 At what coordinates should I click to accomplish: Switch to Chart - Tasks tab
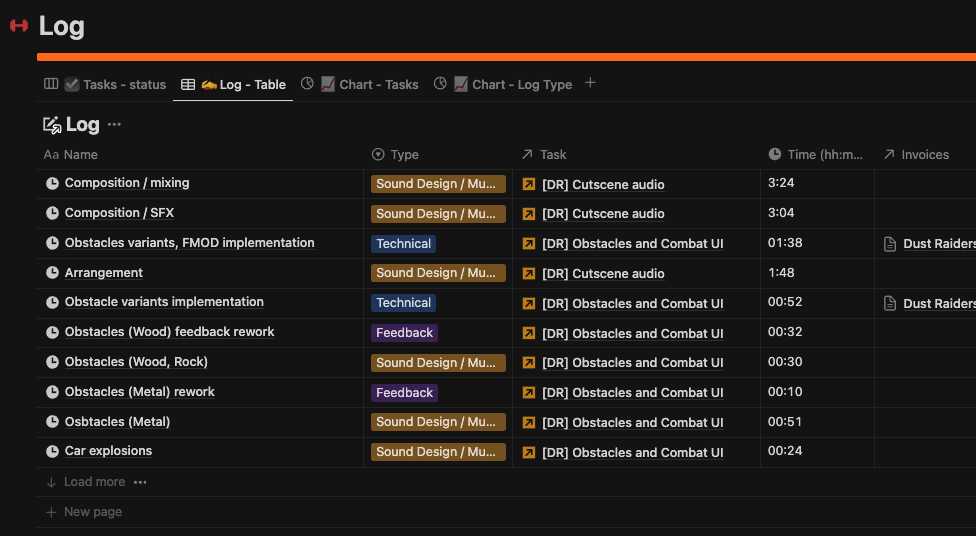pos(360,84)
